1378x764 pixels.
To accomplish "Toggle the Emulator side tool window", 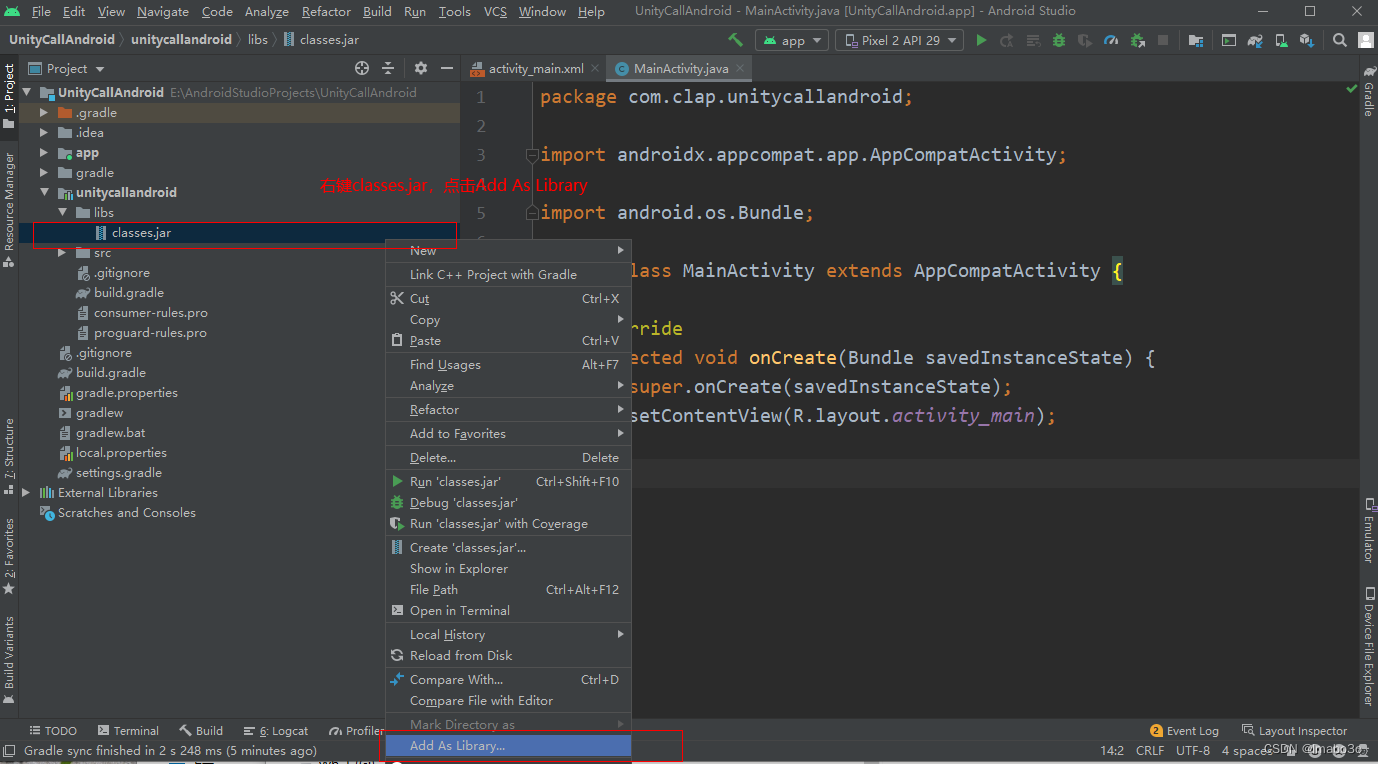I will coord(1368,531).
